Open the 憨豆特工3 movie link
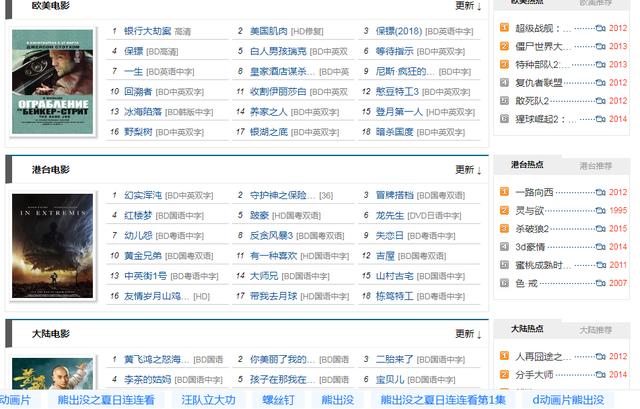This screenshot has height=409, width=640. tap(397, 92)
